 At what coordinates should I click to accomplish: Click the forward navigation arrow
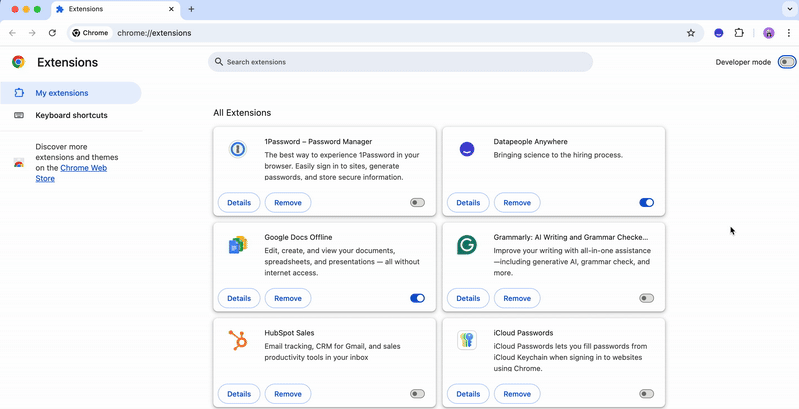[x=32, y=33]
